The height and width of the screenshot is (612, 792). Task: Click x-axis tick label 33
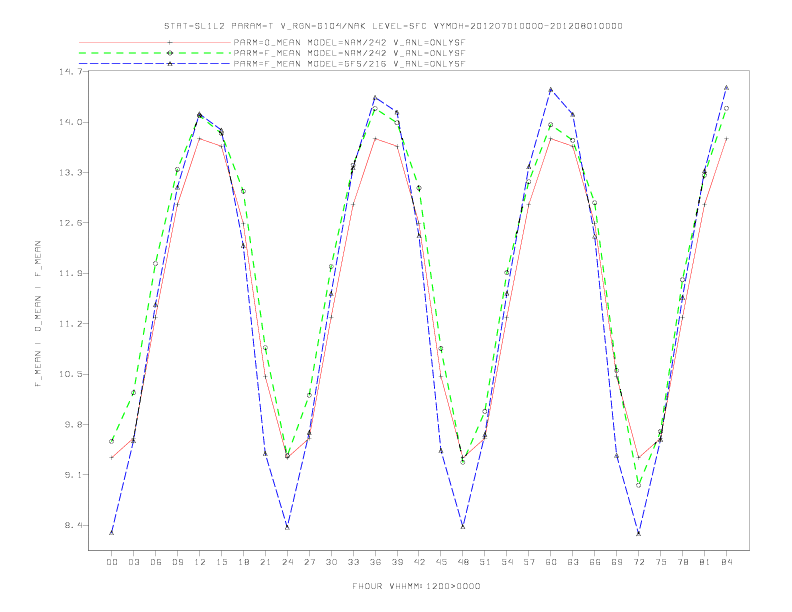click(x=353, y=562)
